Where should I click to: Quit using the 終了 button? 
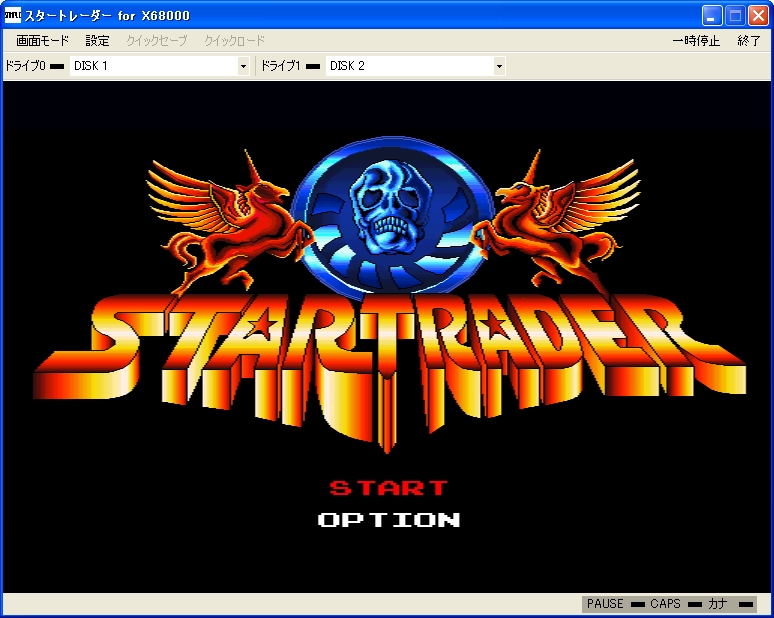click(749, 40)
